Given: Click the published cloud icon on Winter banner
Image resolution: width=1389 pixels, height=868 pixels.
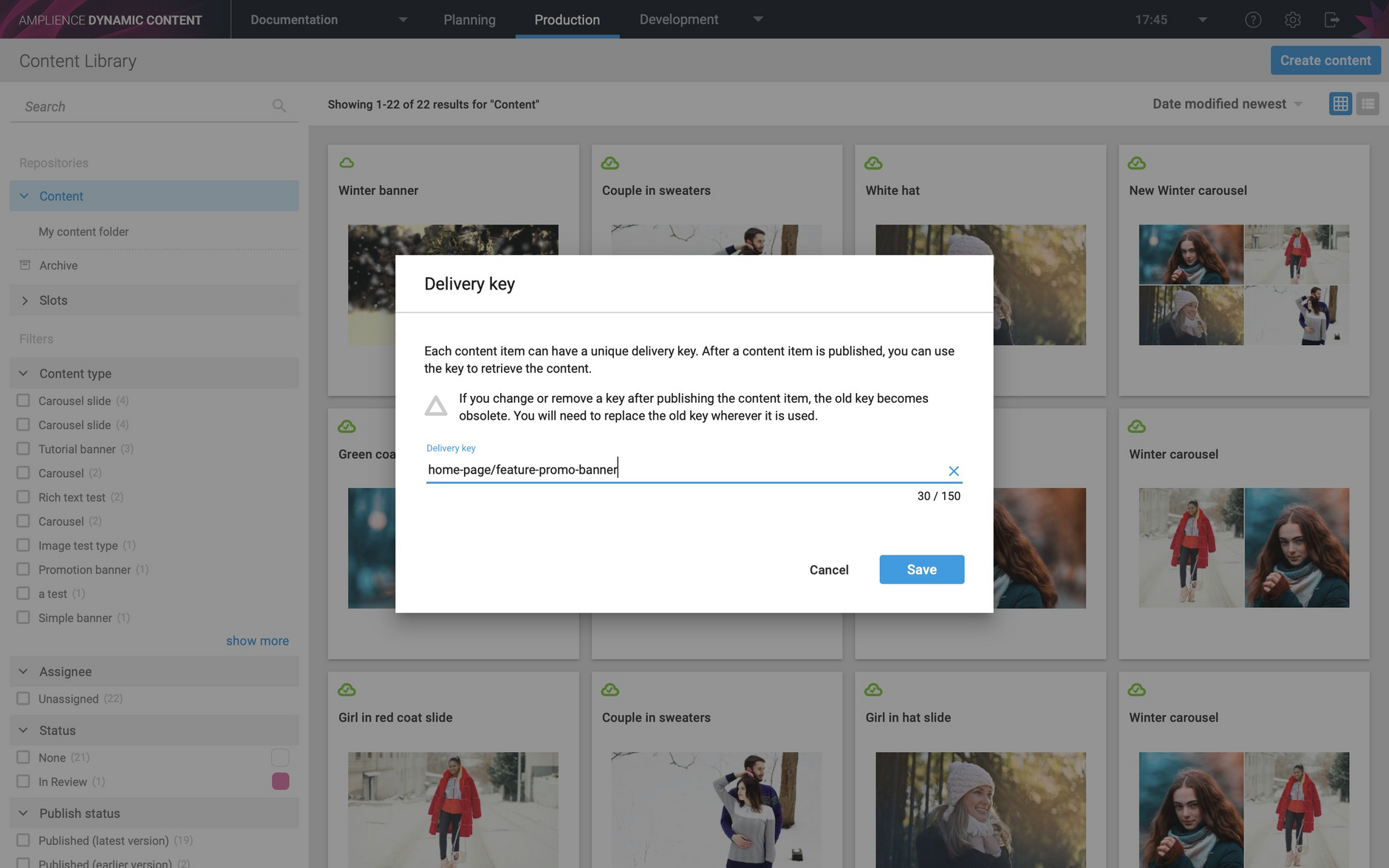Looking at the screenshot, I should click(x=347, y=163).
